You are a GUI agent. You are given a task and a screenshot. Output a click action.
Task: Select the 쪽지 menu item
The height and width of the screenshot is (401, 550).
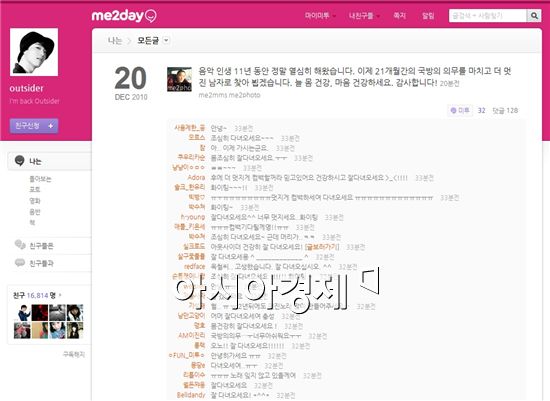tap(399, 15)
